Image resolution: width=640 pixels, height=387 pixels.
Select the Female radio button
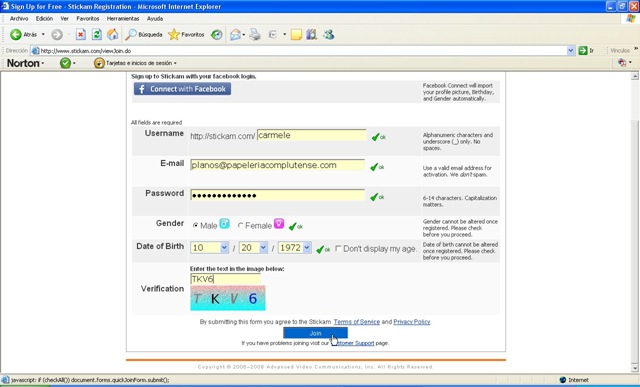[240, 225]
